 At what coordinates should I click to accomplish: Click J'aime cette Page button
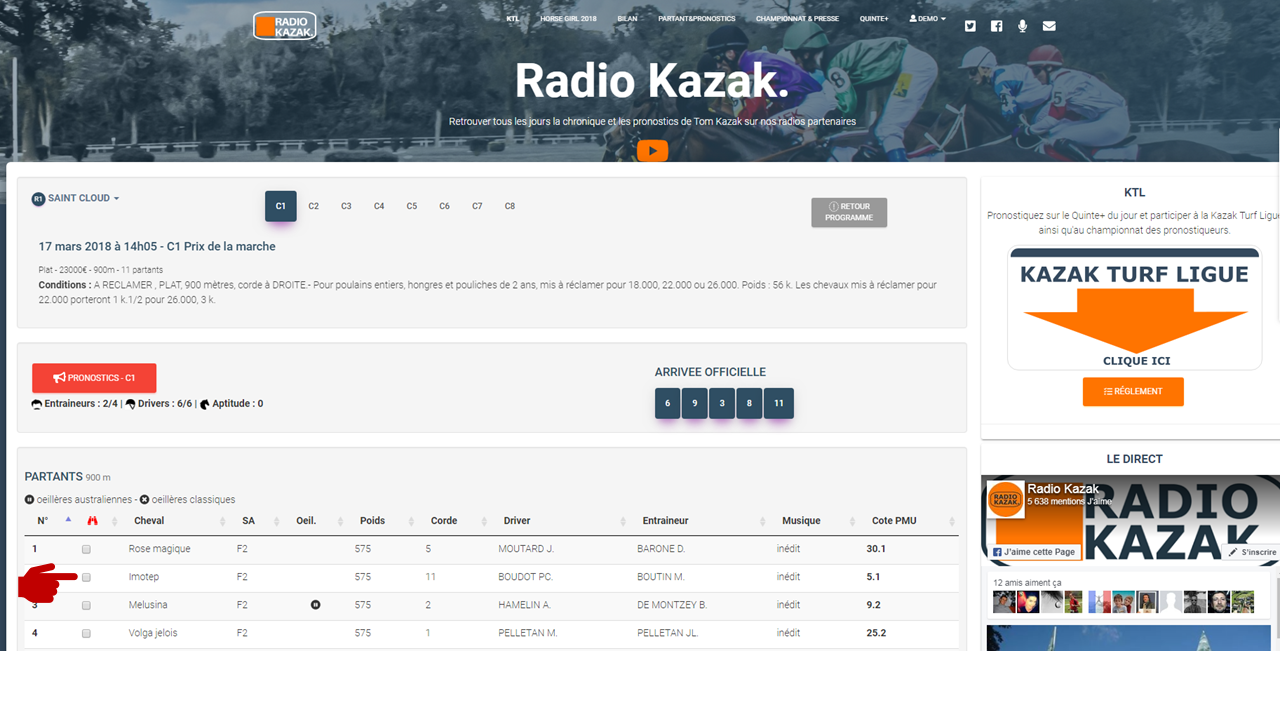click(x=1035, y=552)
